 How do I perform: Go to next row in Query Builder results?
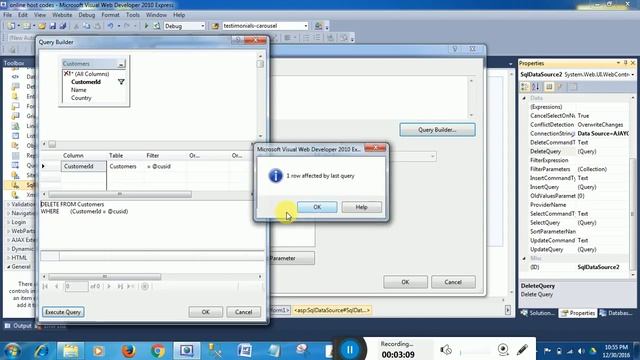109,287
